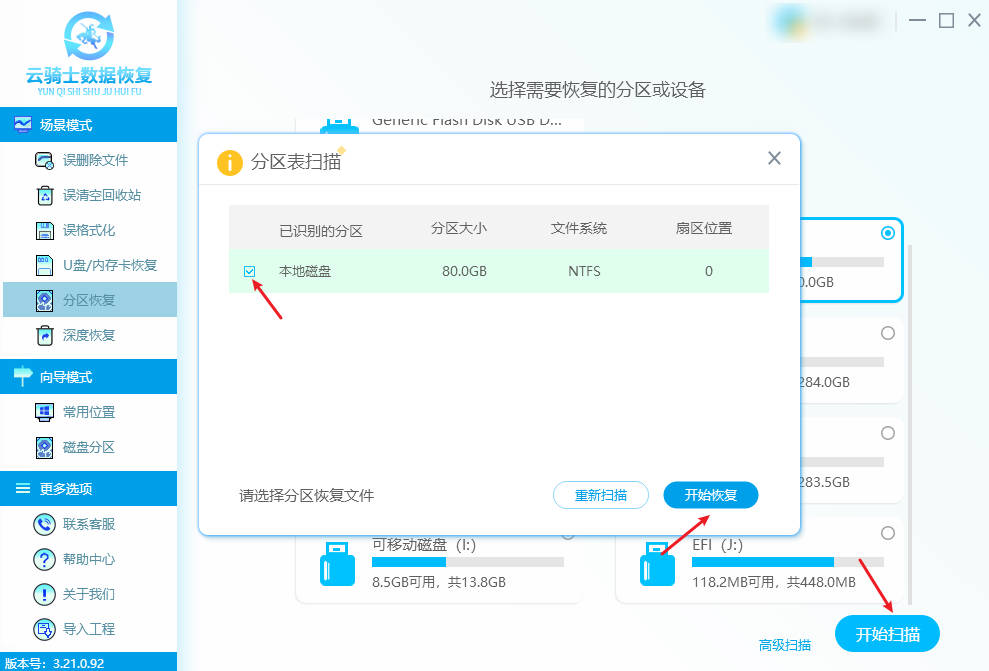Select 分区恢复 in the sidebar
This screenshot has height=671, width=989.
88,300
